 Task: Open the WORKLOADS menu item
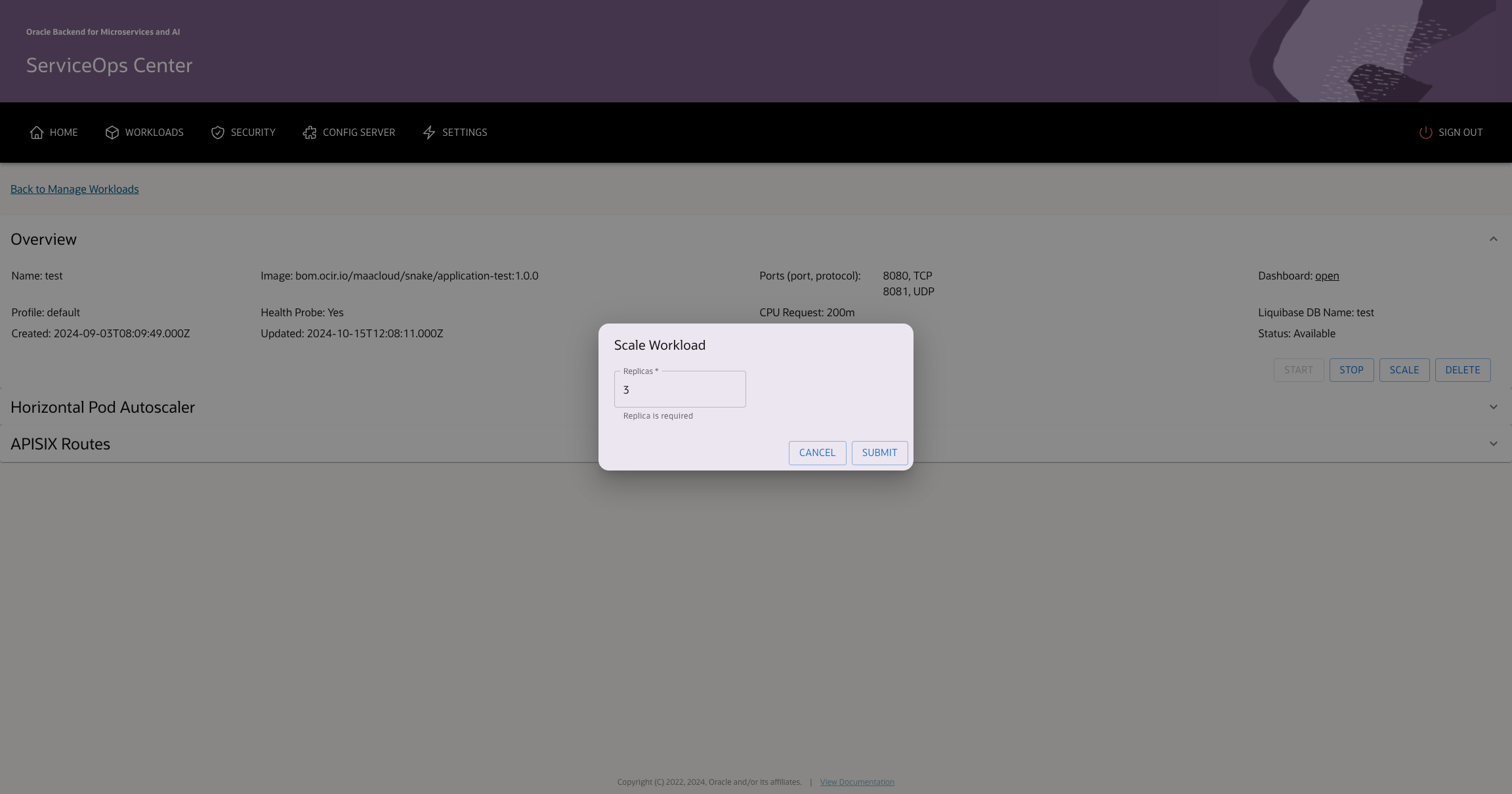pyautogui.click(x=154, y=133)
